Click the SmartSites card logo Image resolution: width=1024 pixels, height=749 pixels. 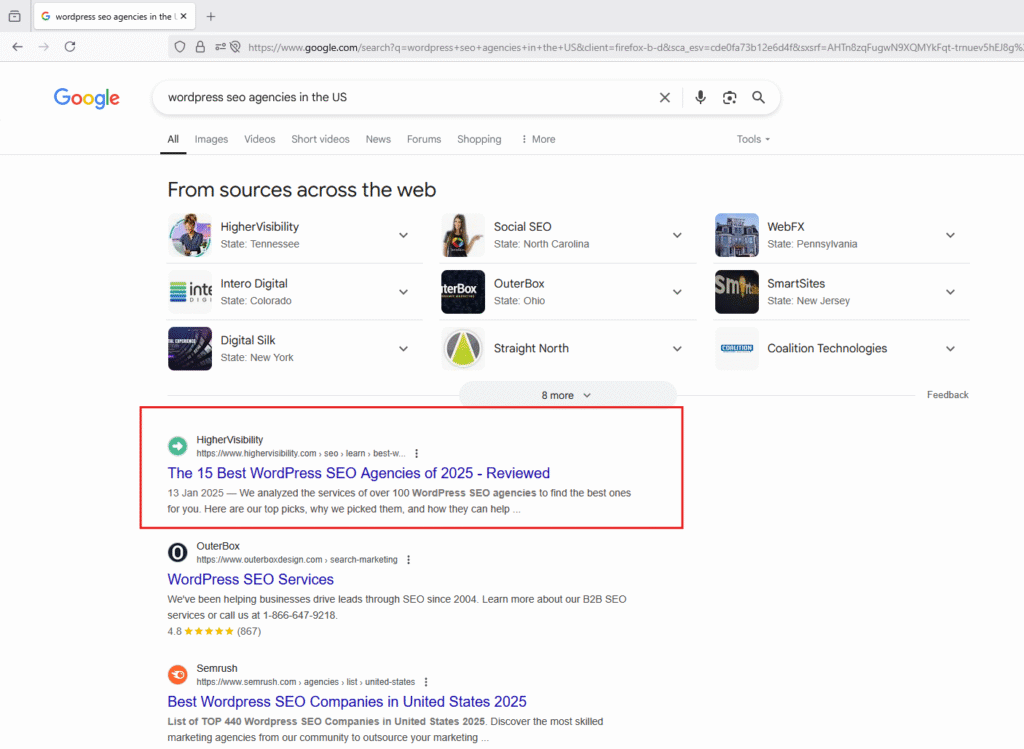pyautogui.click(x=737, y=292)
